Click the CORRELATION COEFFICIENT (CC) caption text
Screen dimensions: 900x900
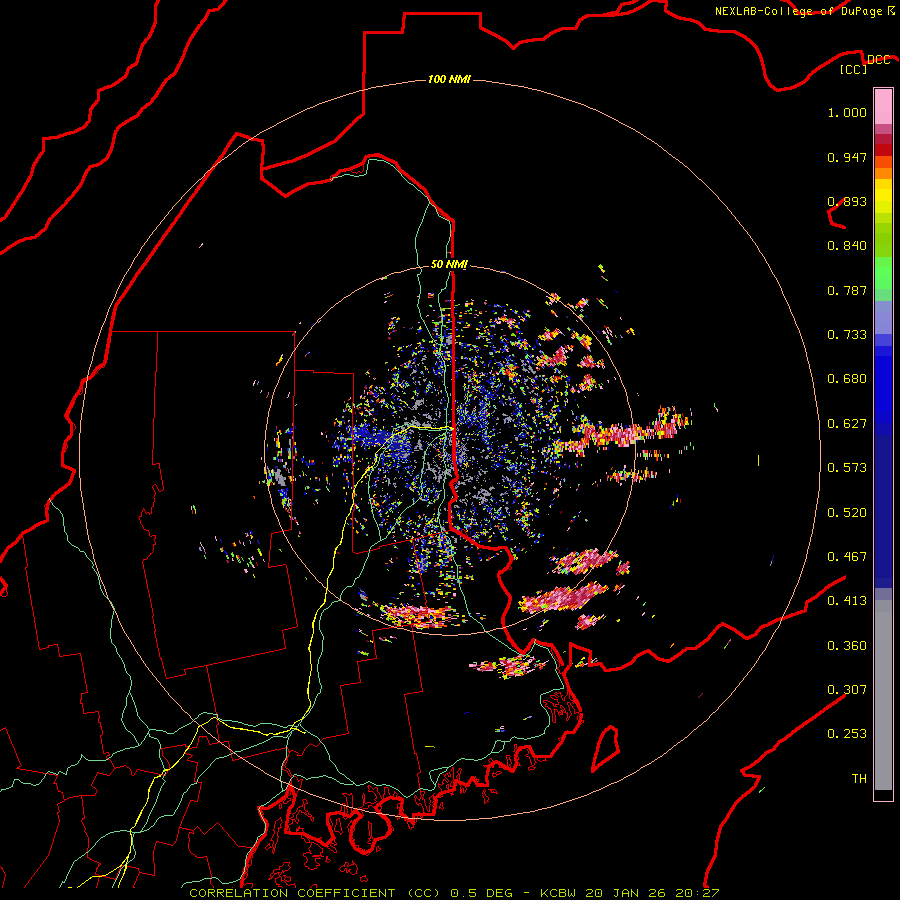315,893
